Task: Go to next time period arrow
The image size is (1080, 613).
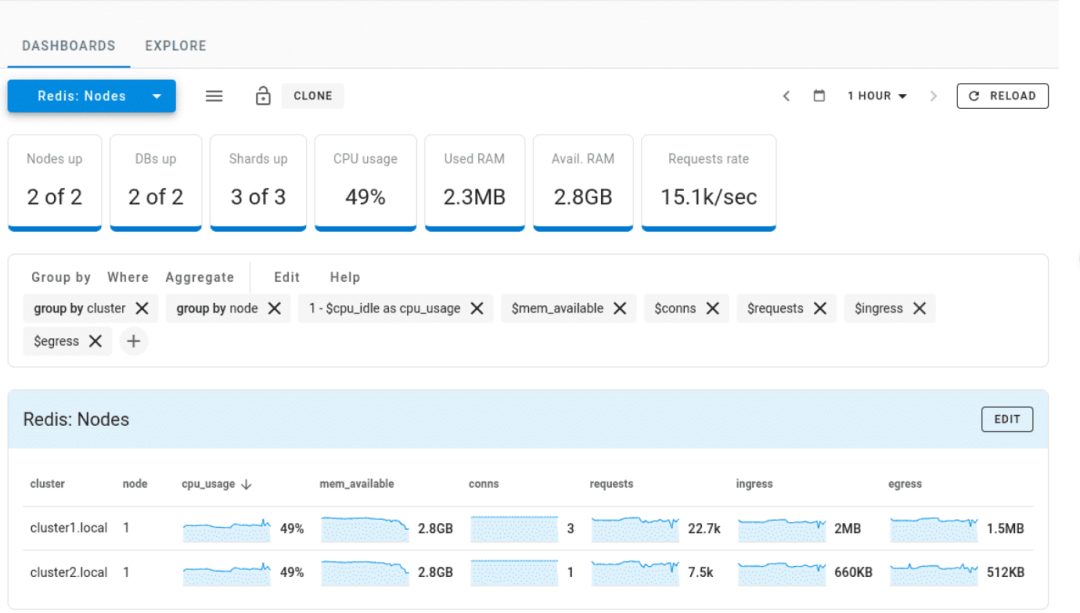Action: pyautogui.click(x=933, y=96)
